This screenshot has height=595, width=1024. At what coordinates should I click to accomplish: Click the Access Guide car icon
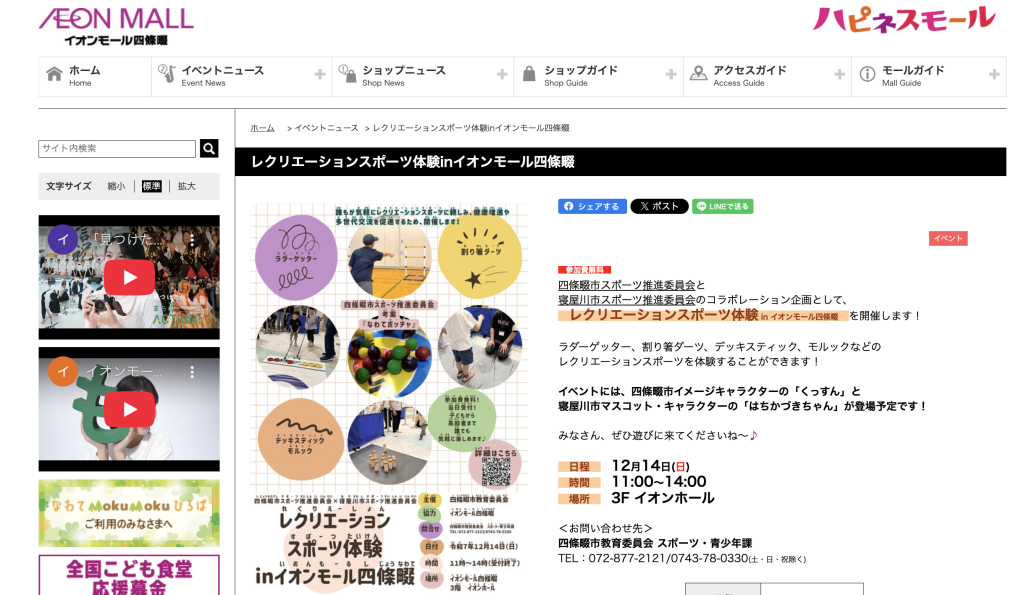697,74
